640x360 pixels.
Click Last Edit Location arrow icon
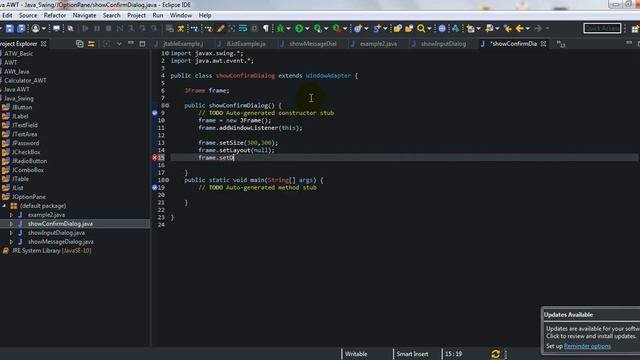(x=507, y=28)
